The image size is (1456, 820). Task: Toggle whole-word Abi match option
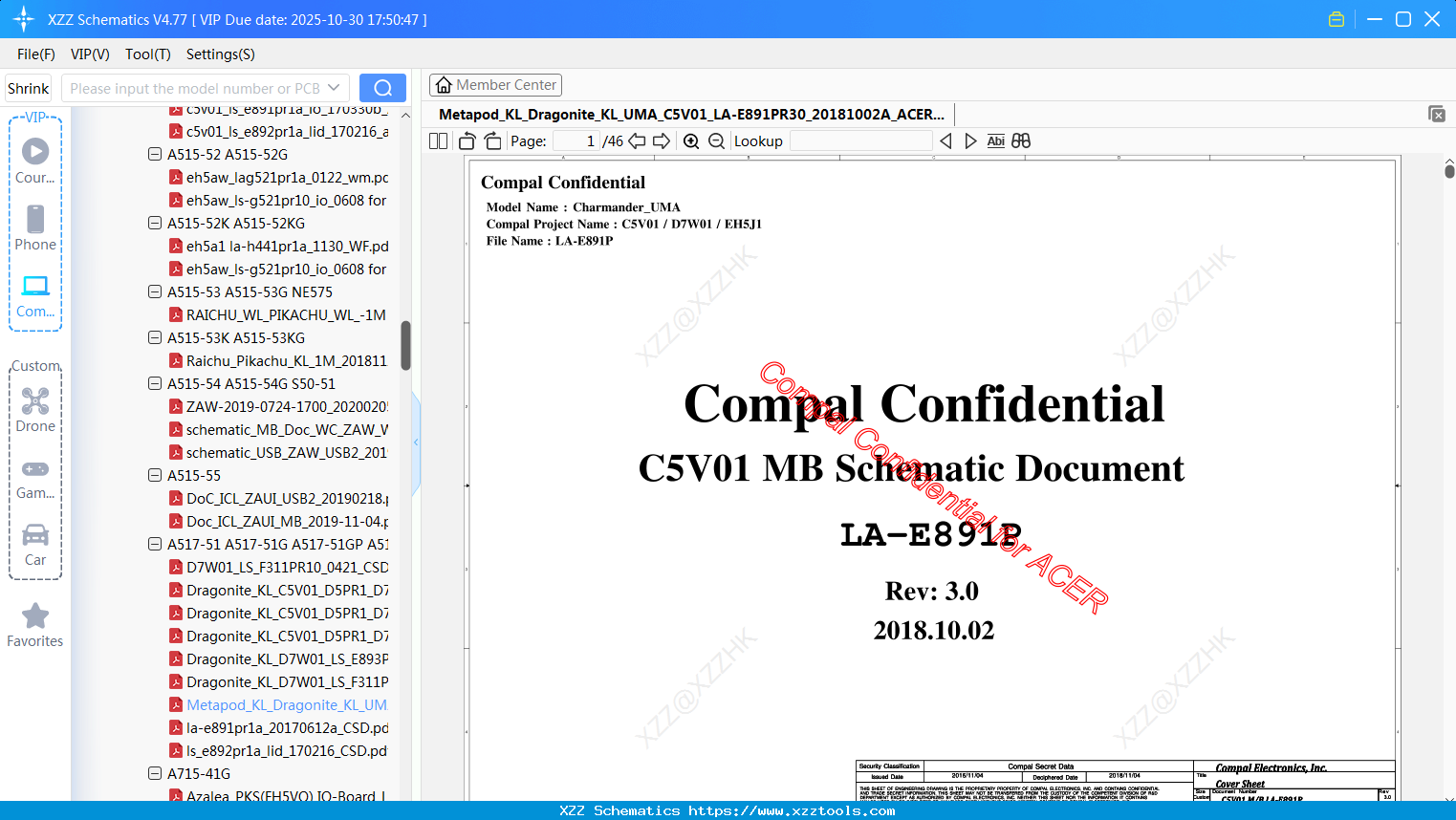tap(996, 141)
